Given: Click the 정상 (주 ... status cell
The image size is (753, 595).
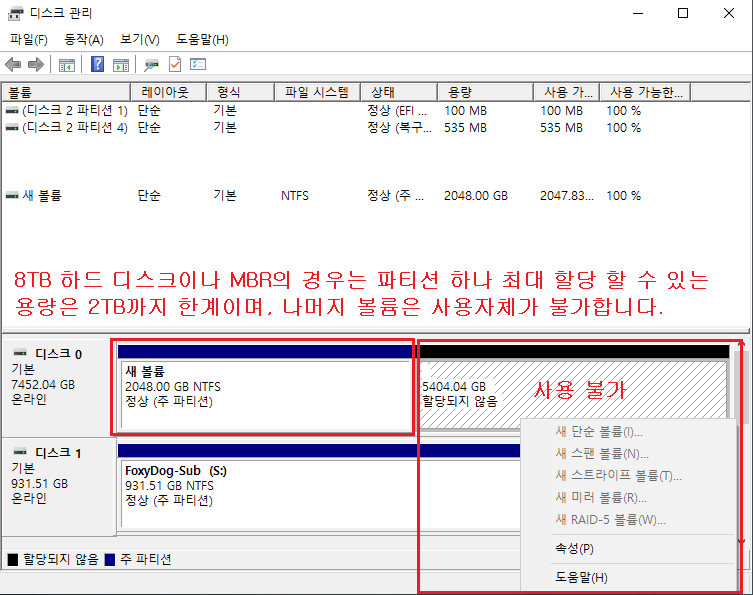Looking at the screenshot, I should pyautogui.click(x=396, y=195).
